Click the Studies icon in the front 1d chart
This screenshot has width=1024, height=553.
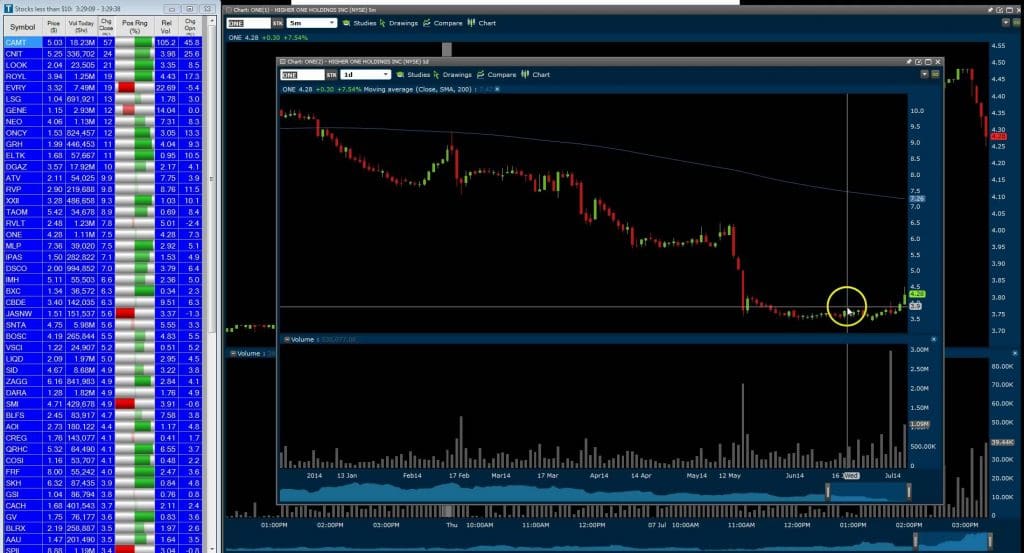[400, 74]
